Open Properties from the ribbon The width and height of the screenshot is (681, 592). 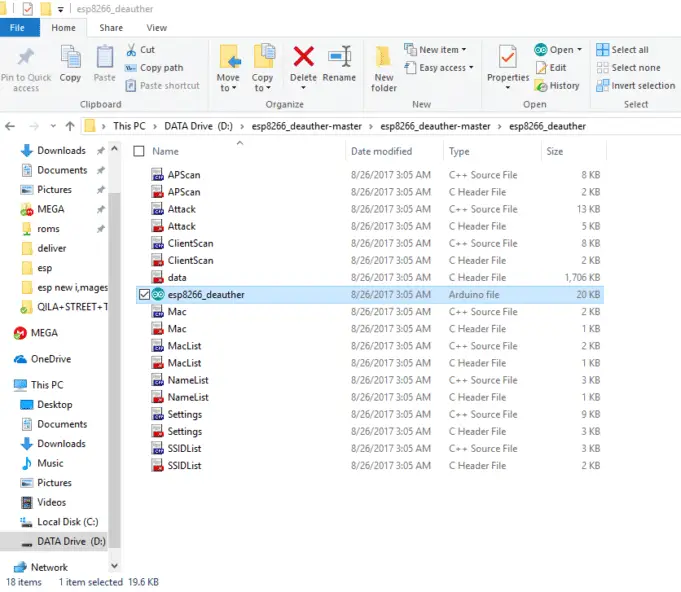click(x=508, y=64)
